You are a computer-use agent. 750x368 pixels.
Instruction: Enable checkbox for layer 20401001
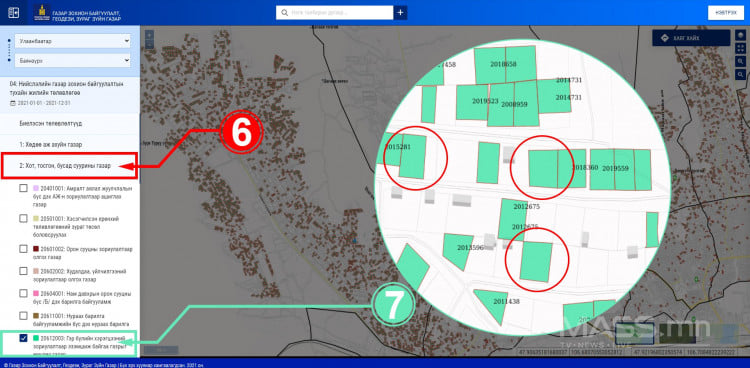click(x=23, y=188)
